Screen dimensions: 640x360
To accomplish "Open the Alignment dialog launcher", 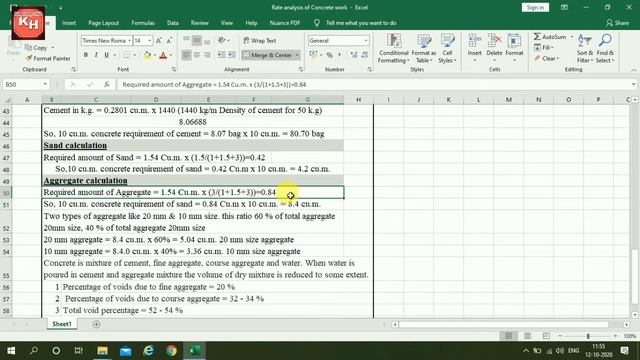I will click(x=301, y=70).
